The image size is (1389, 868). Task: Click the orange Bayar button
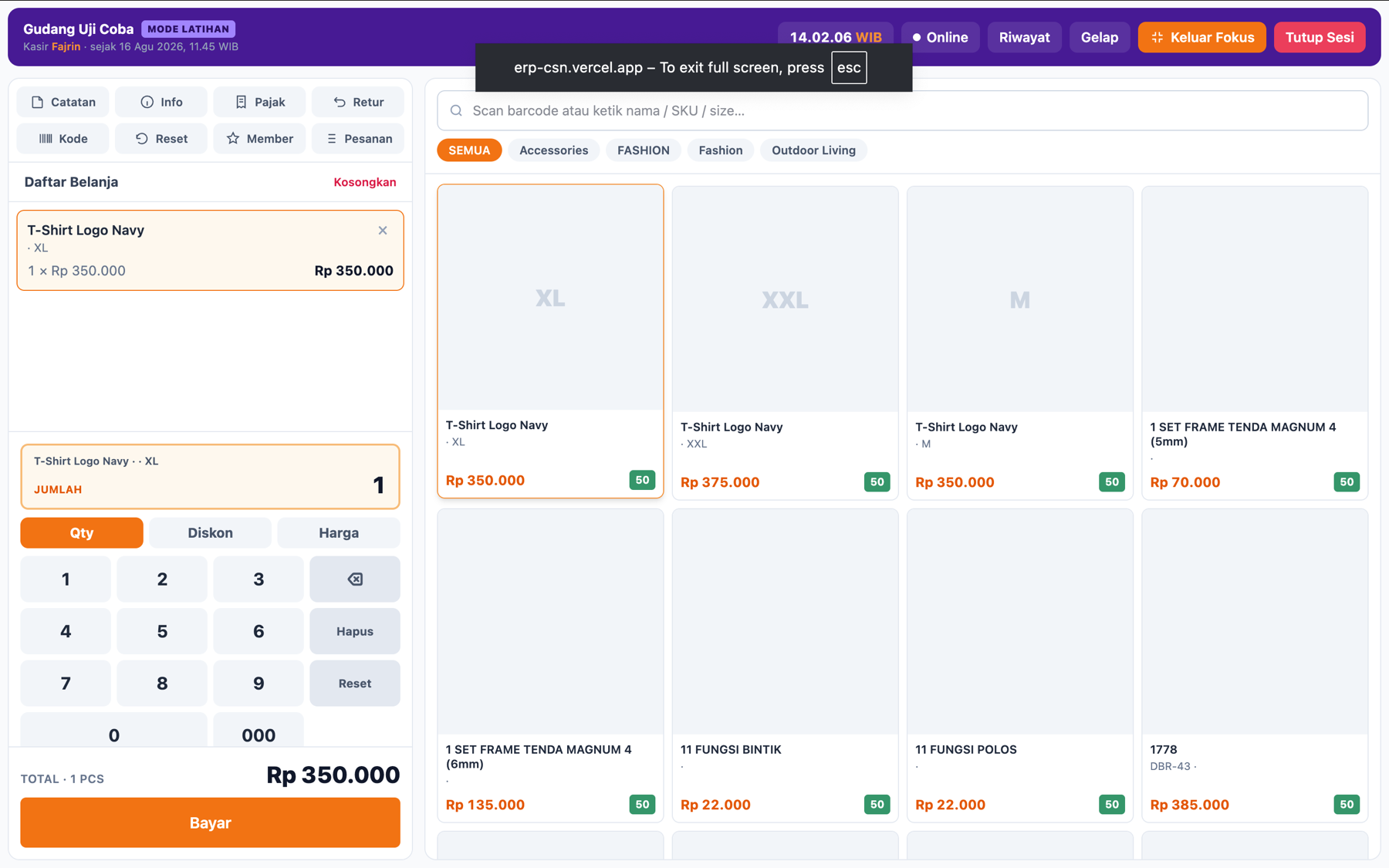210,822
